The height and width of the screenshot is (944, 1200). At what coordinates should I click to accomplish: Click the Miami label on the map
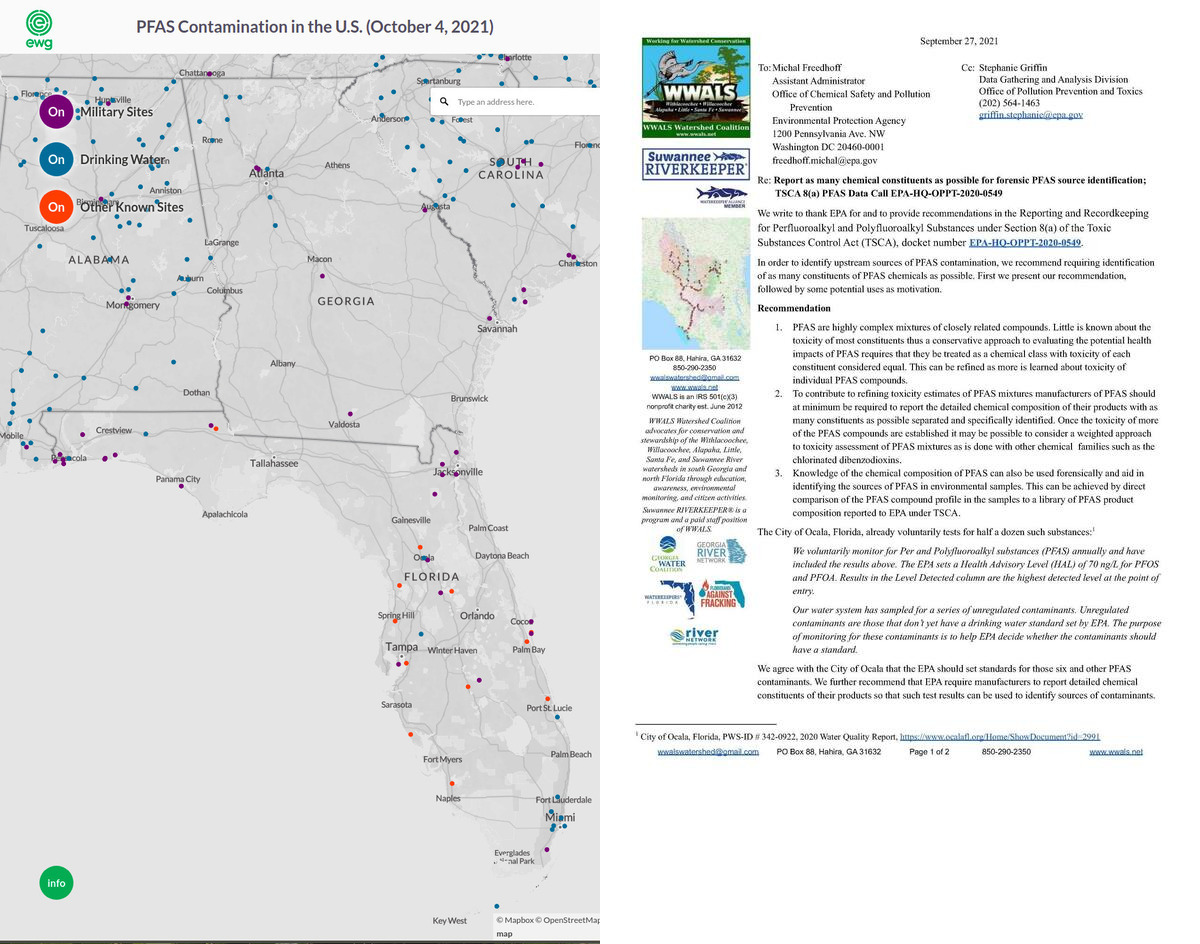pyautogui.click(x=560, y=818)
